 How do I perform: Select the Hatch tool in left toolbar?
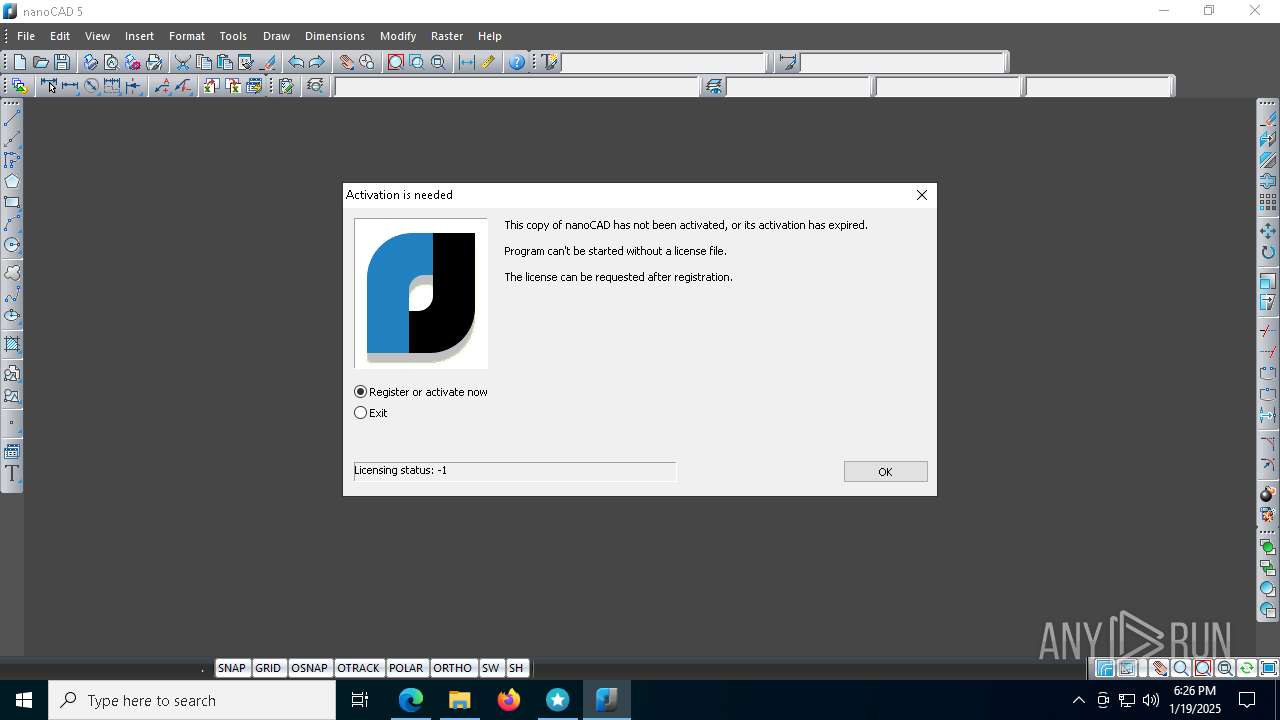click(12, 344)
